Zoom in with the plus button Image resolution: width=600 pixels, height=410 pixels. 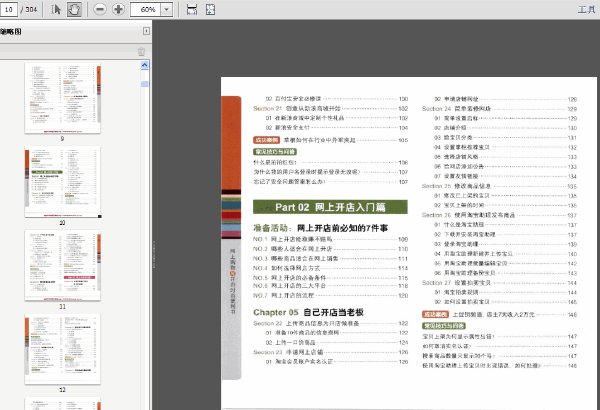[118, 9]
